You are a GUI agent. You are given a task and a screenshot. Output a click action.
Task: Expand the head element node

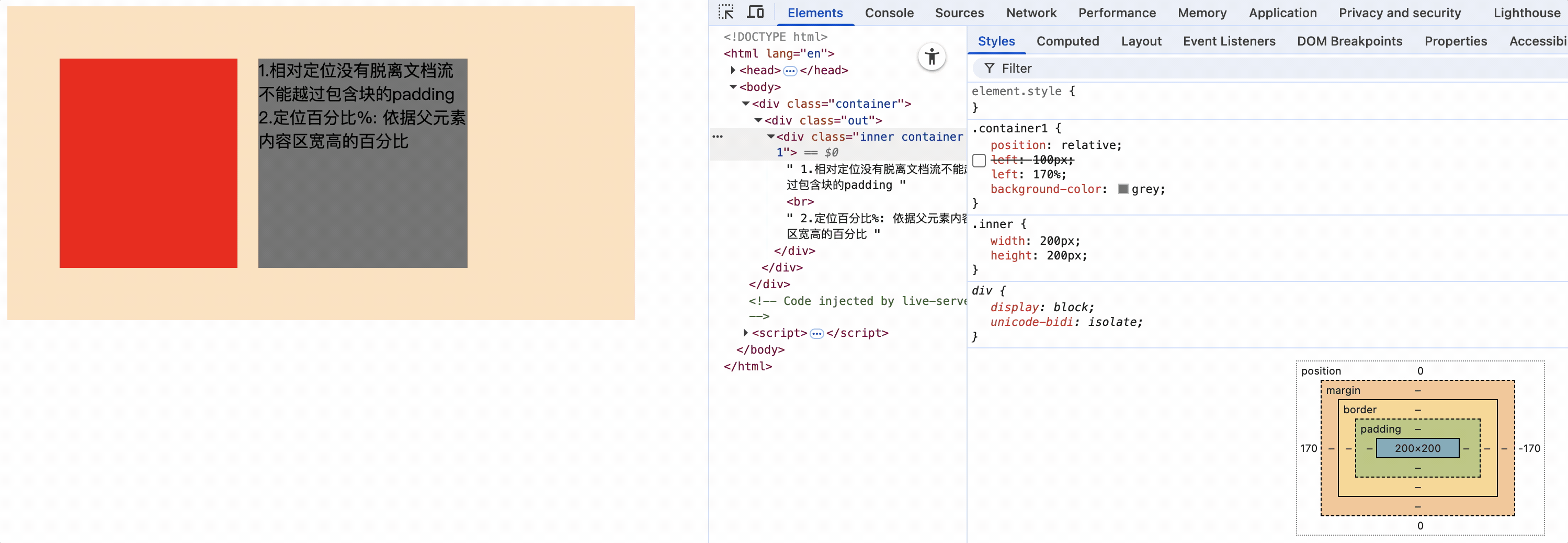733,70
